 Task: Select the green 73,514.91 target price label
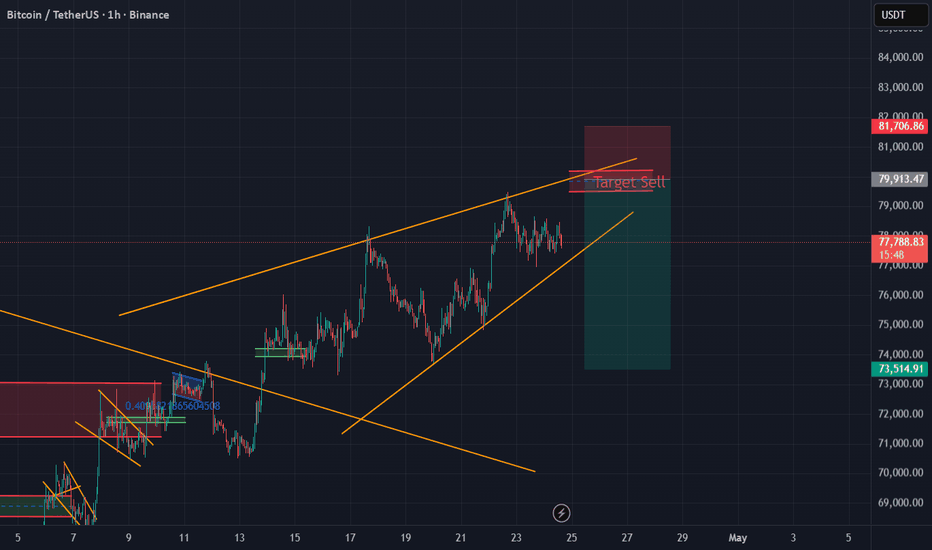point(899,369)
